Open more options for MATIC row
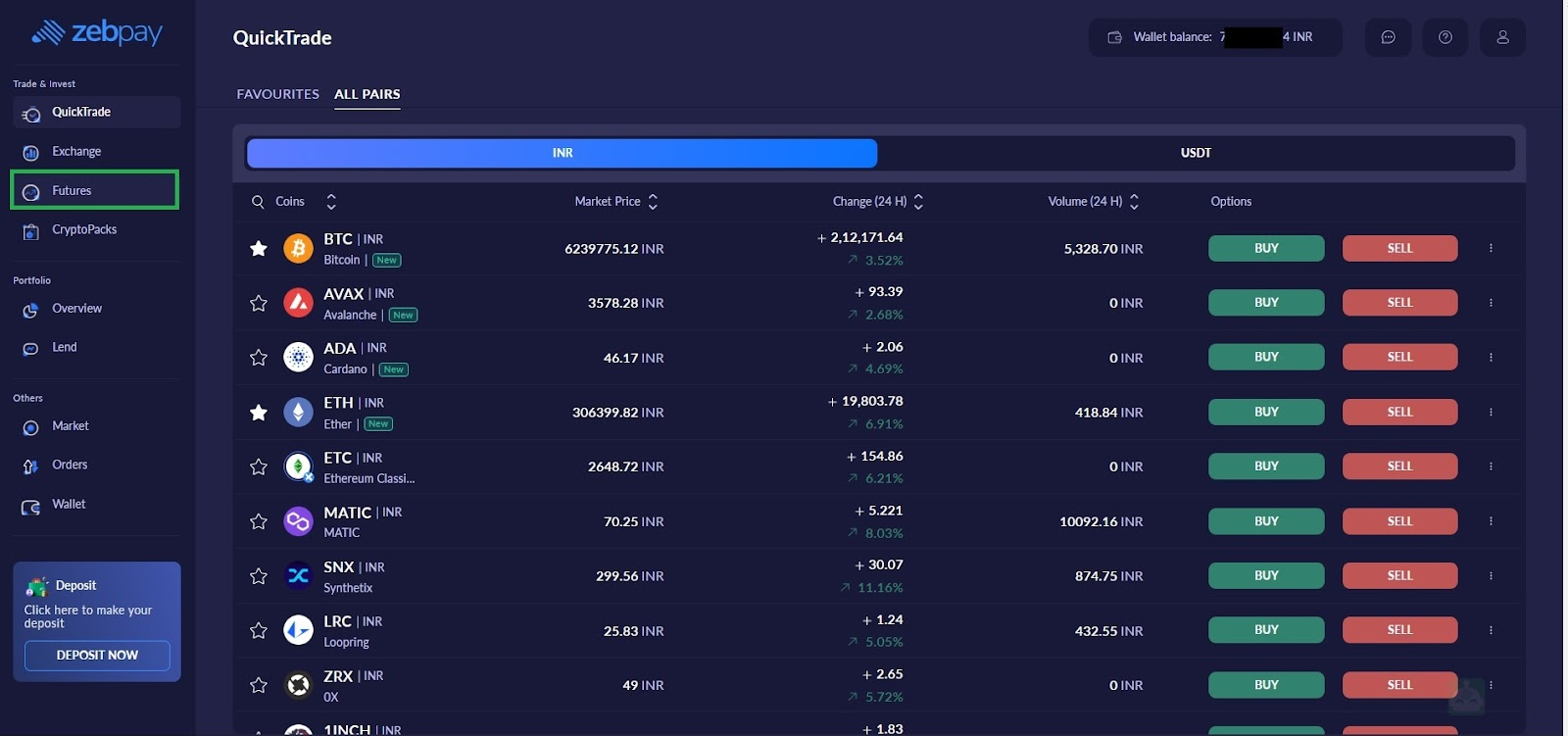Viewport: 1568px width, 736px height. 1491,521
